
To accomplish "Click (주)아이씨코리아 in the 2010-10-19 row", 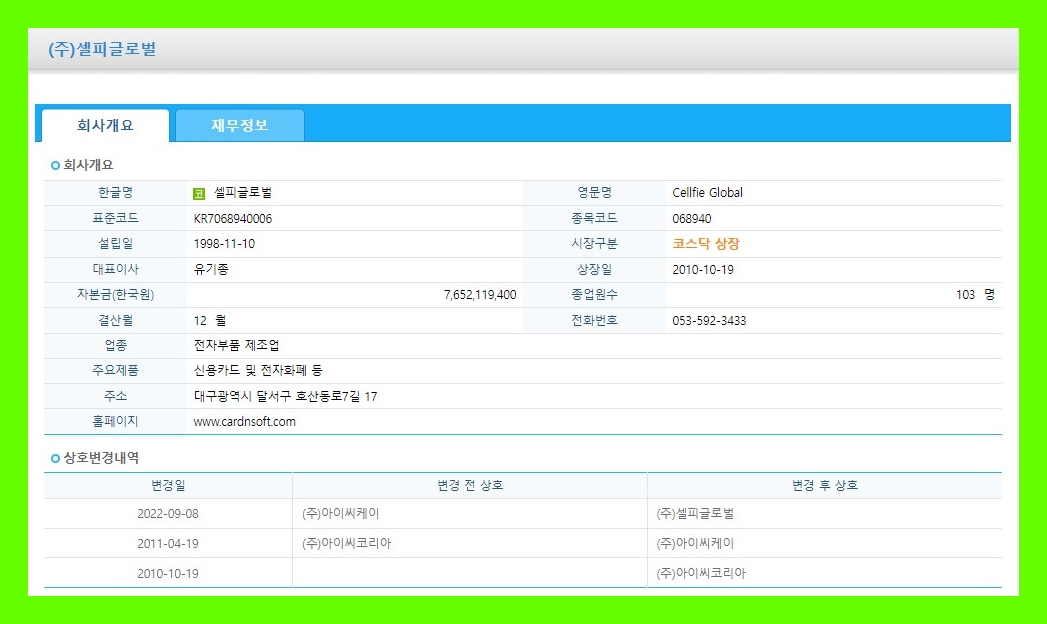I will 701,573.
